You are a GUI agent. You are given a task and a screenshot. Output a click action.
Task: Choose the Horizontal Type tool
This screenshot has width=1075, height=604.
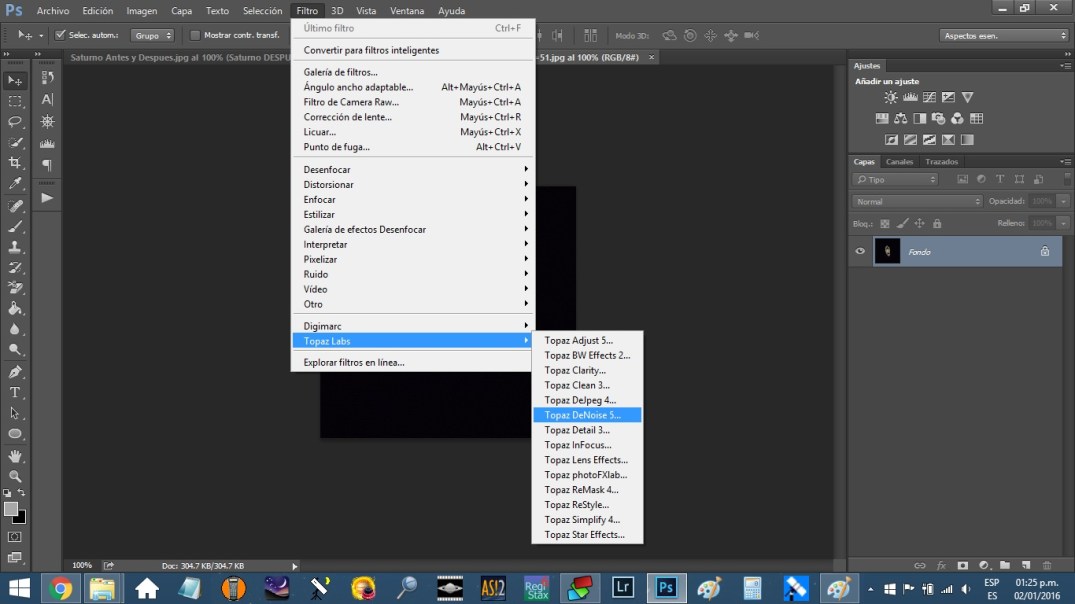(x=15, y=392)
